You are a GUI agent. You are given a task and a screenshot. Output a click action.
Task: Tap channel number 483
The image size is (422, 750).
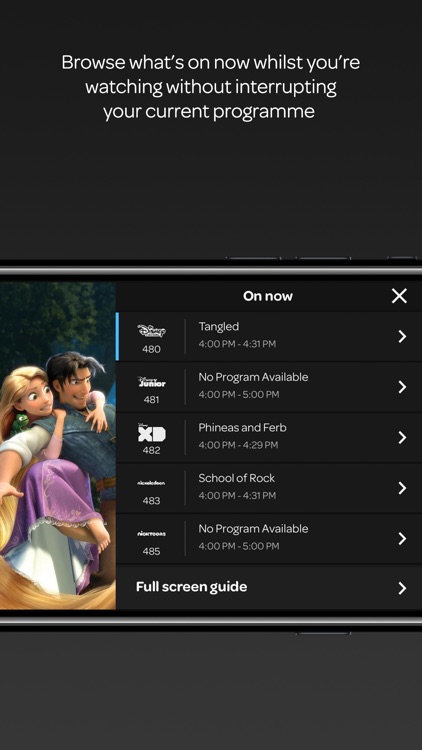[151, 501]
